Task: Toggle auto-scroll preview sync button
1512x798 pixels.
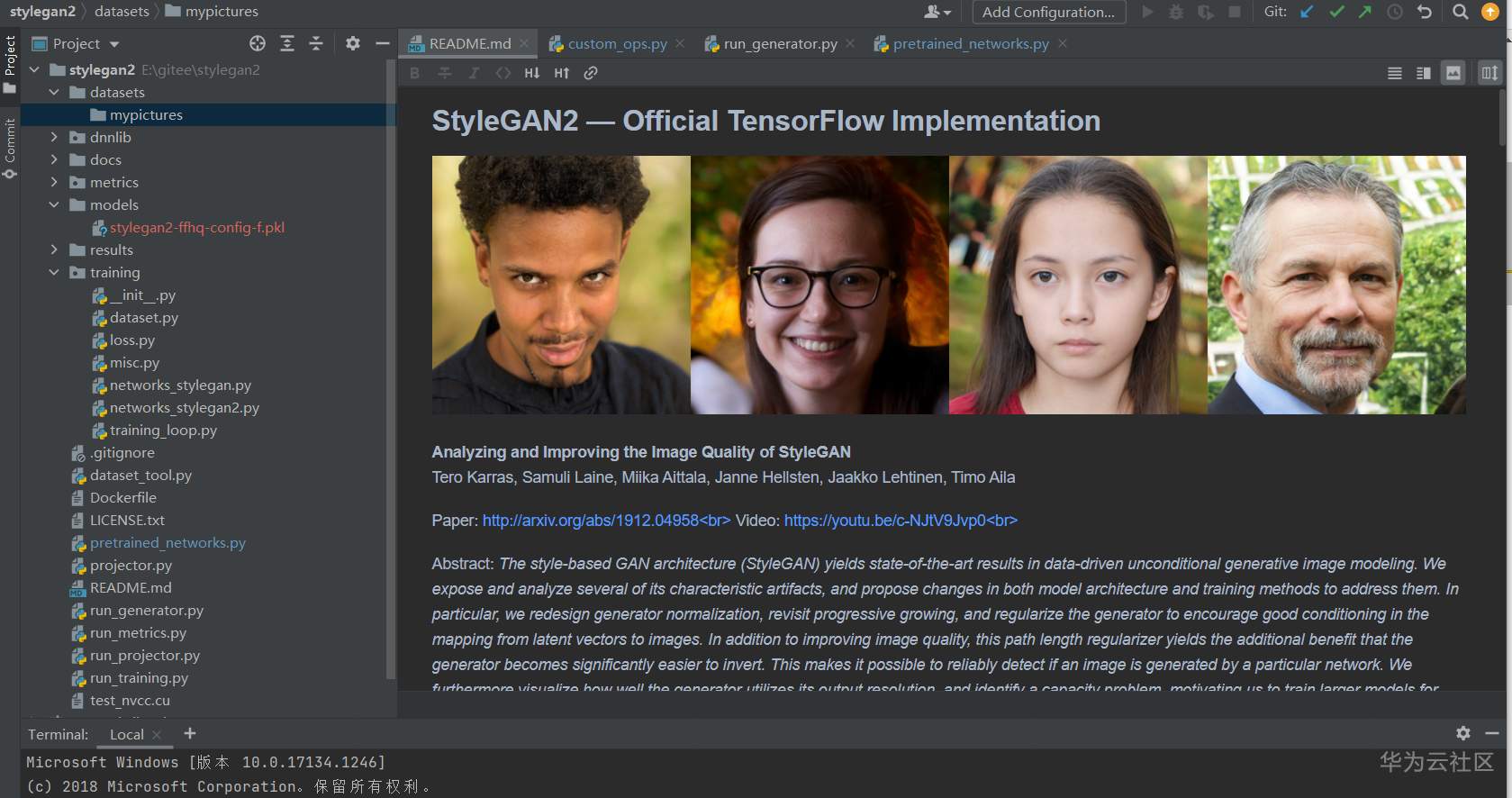Action: tap(1489, 73)
